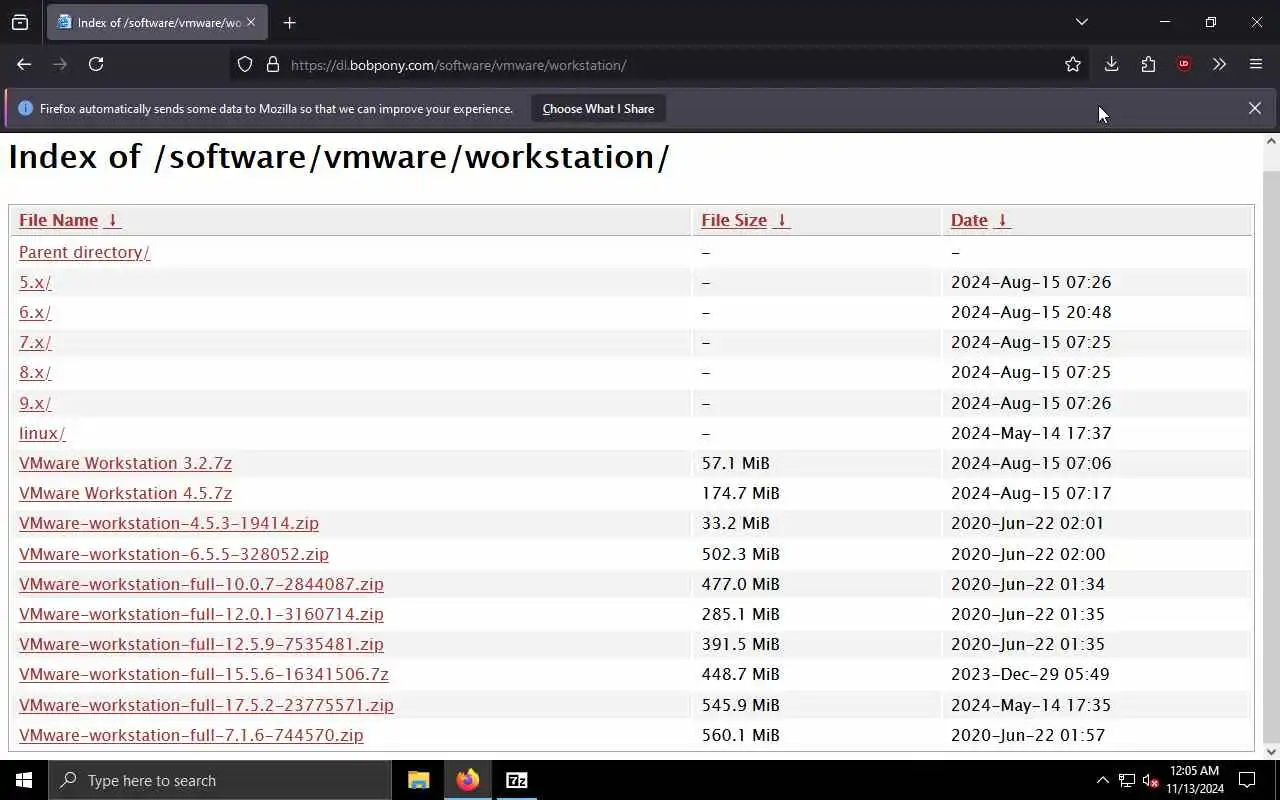Screen dimensions: 1280x800
Task: Open the Parent directory link
Action: (x=84, y=252)
